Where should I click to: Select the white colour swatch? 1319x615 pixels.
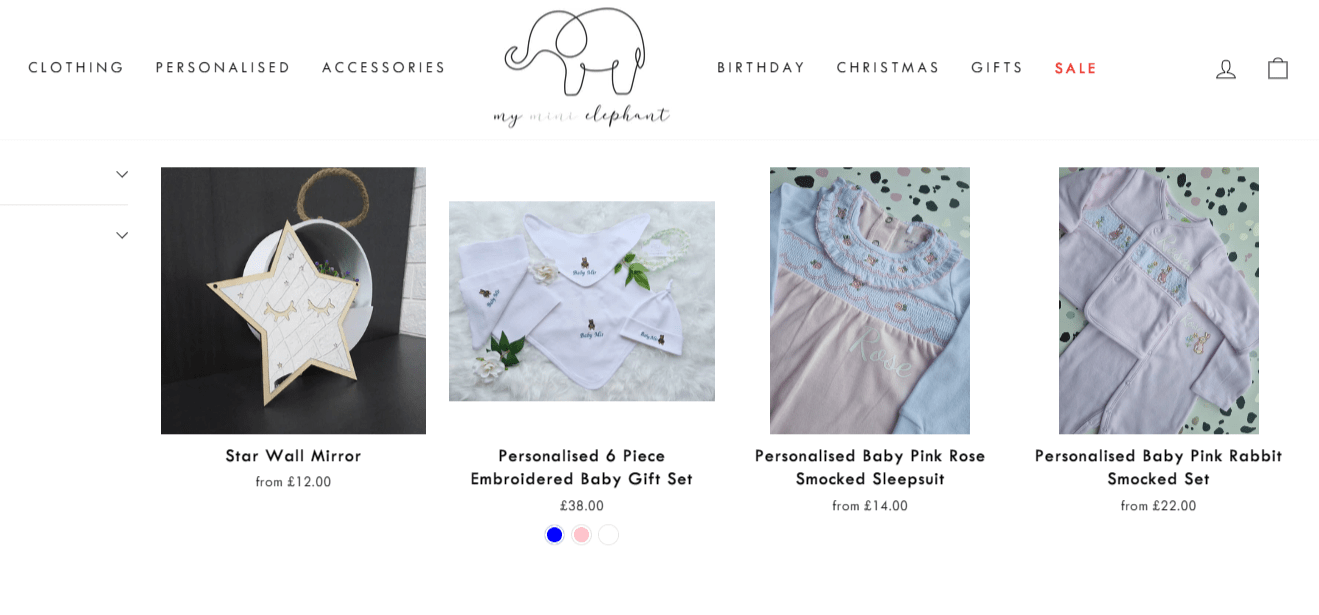(x=609, y=534)
